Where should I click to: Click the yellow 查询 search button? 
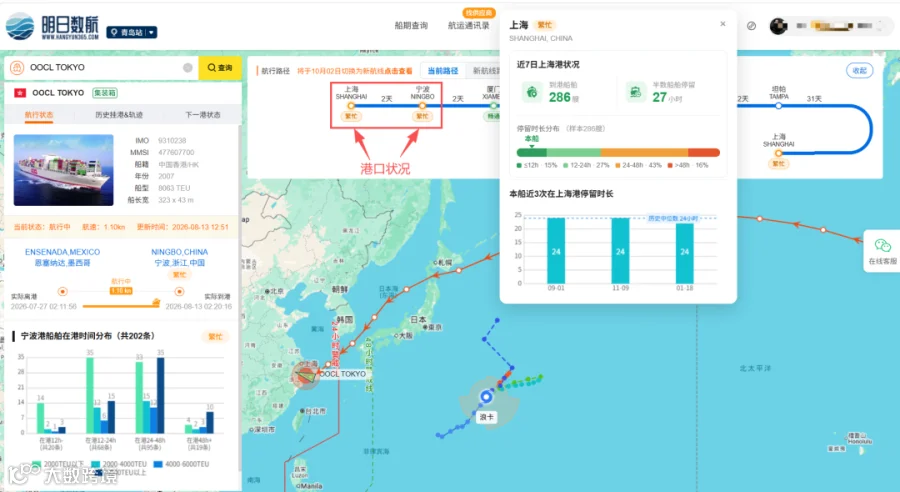[x=220, y=68]
